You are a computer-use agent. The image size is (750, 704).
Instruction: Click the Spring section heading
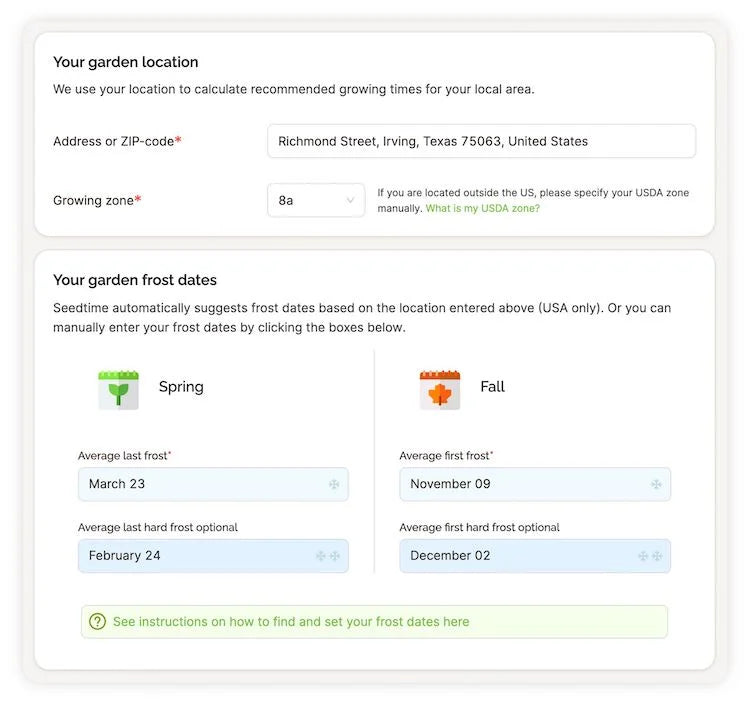[x=181, y=387]
